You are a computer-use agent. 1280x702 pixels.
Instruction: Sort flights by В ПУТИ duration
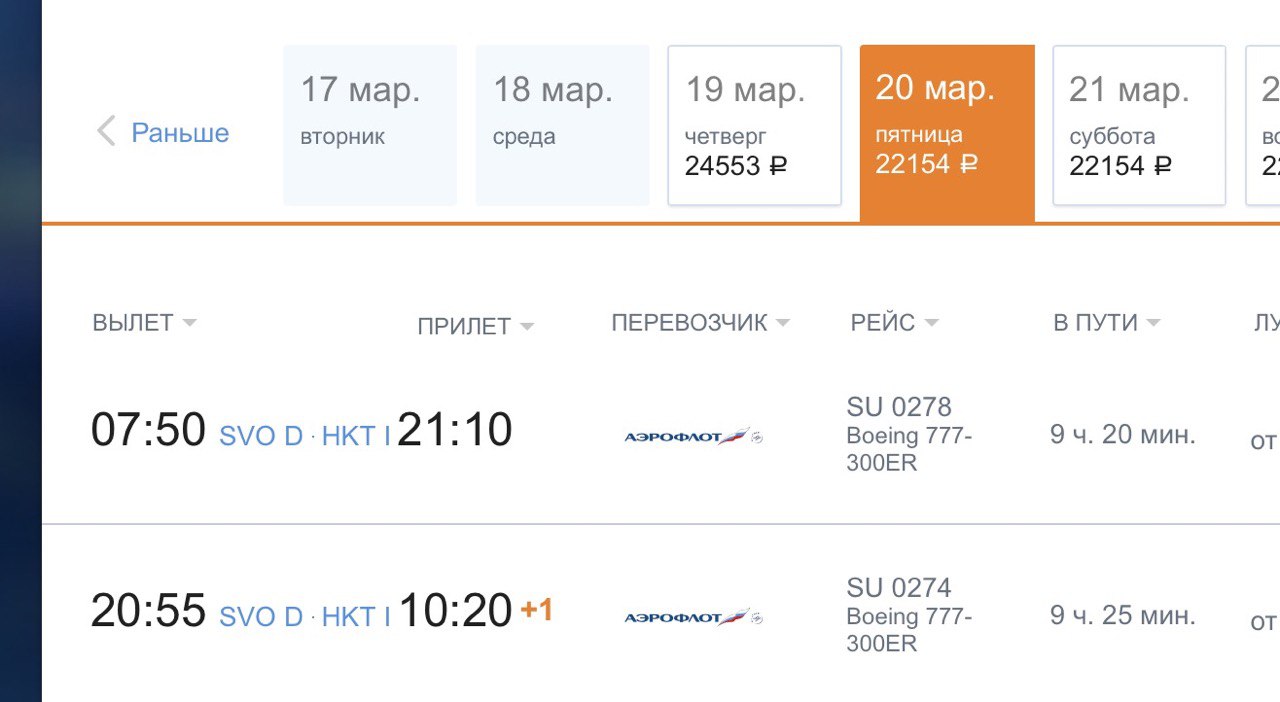tap(1106, 322)
